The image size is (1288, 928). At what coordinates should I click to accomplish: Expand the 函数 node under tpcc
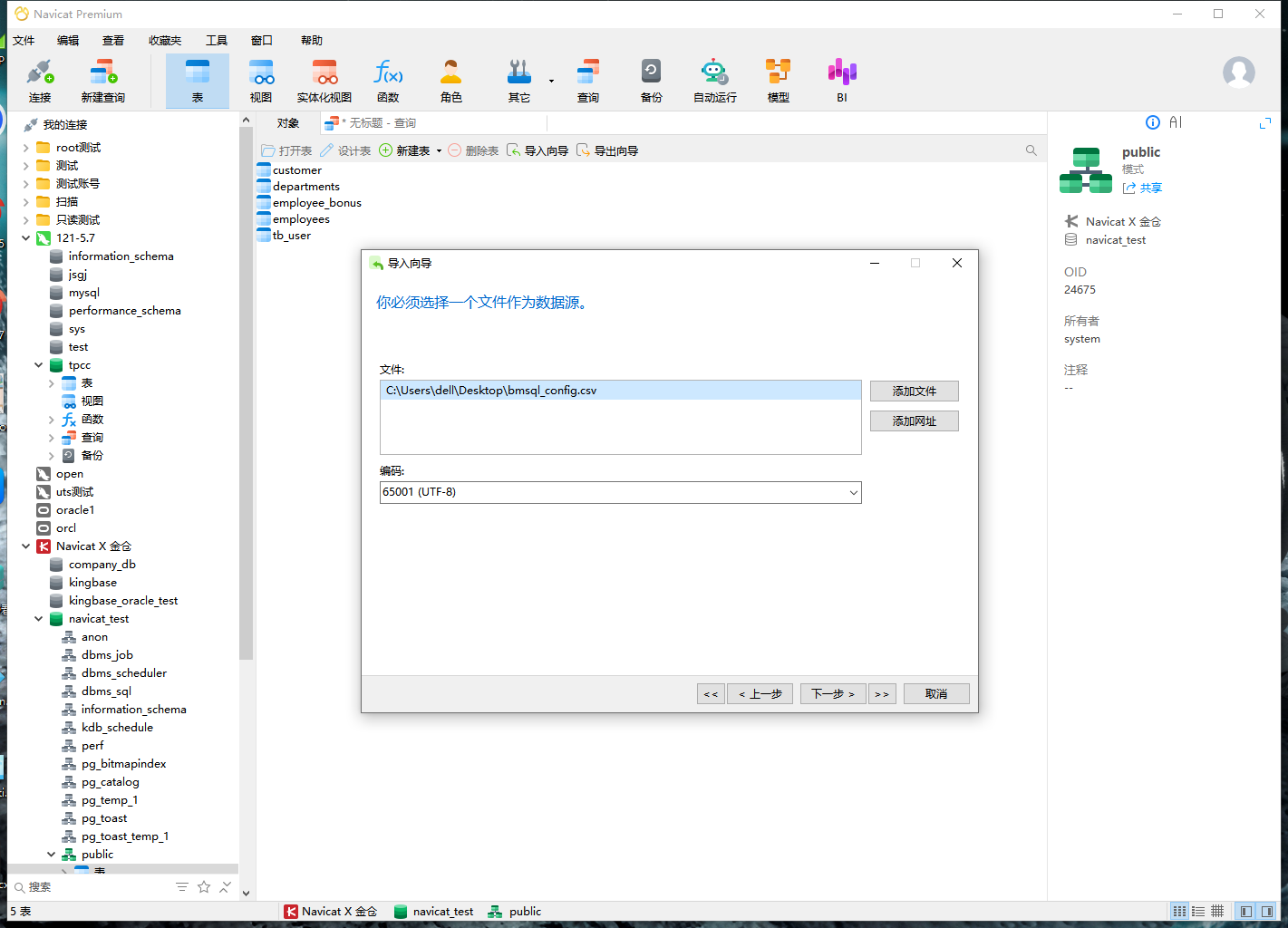51,420
